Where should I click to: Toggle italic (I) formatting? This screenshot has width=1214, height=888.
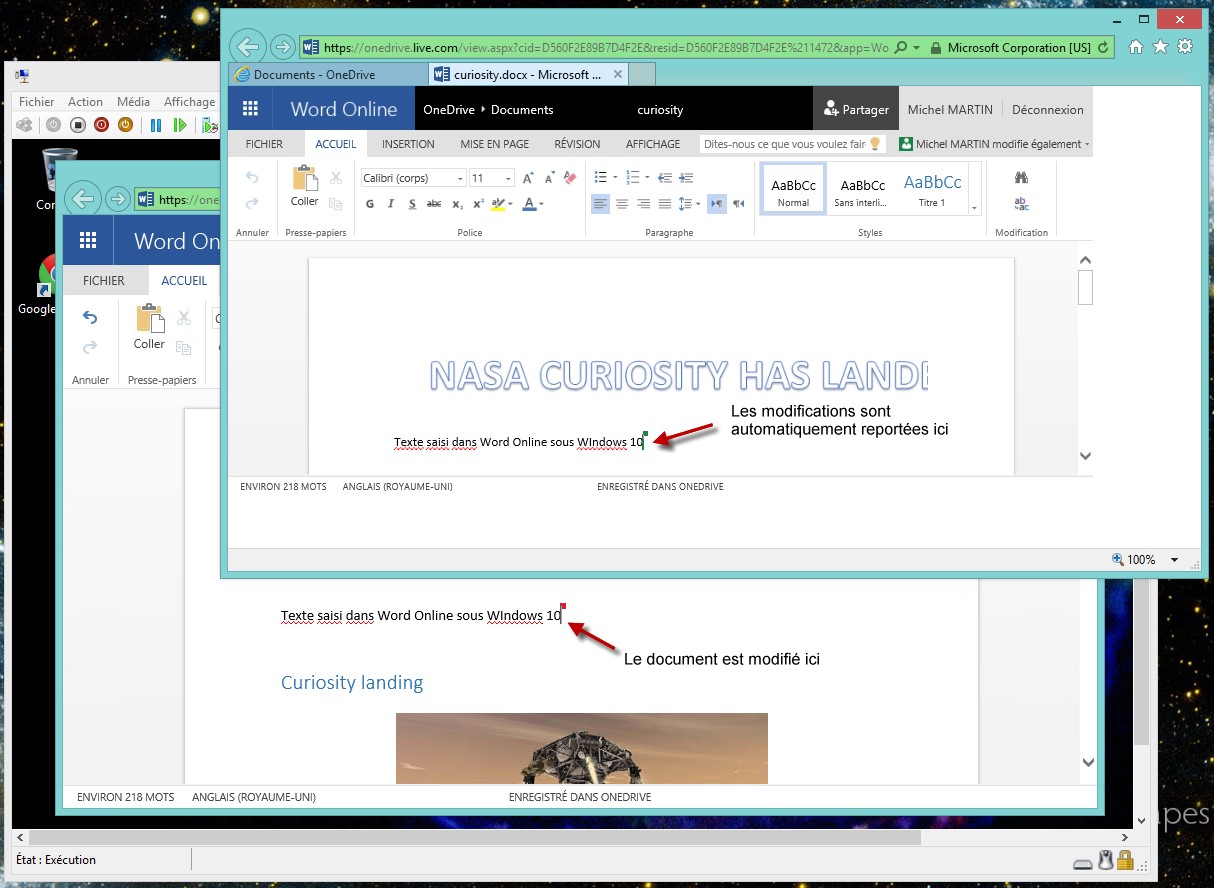click(x=391, y=204)
